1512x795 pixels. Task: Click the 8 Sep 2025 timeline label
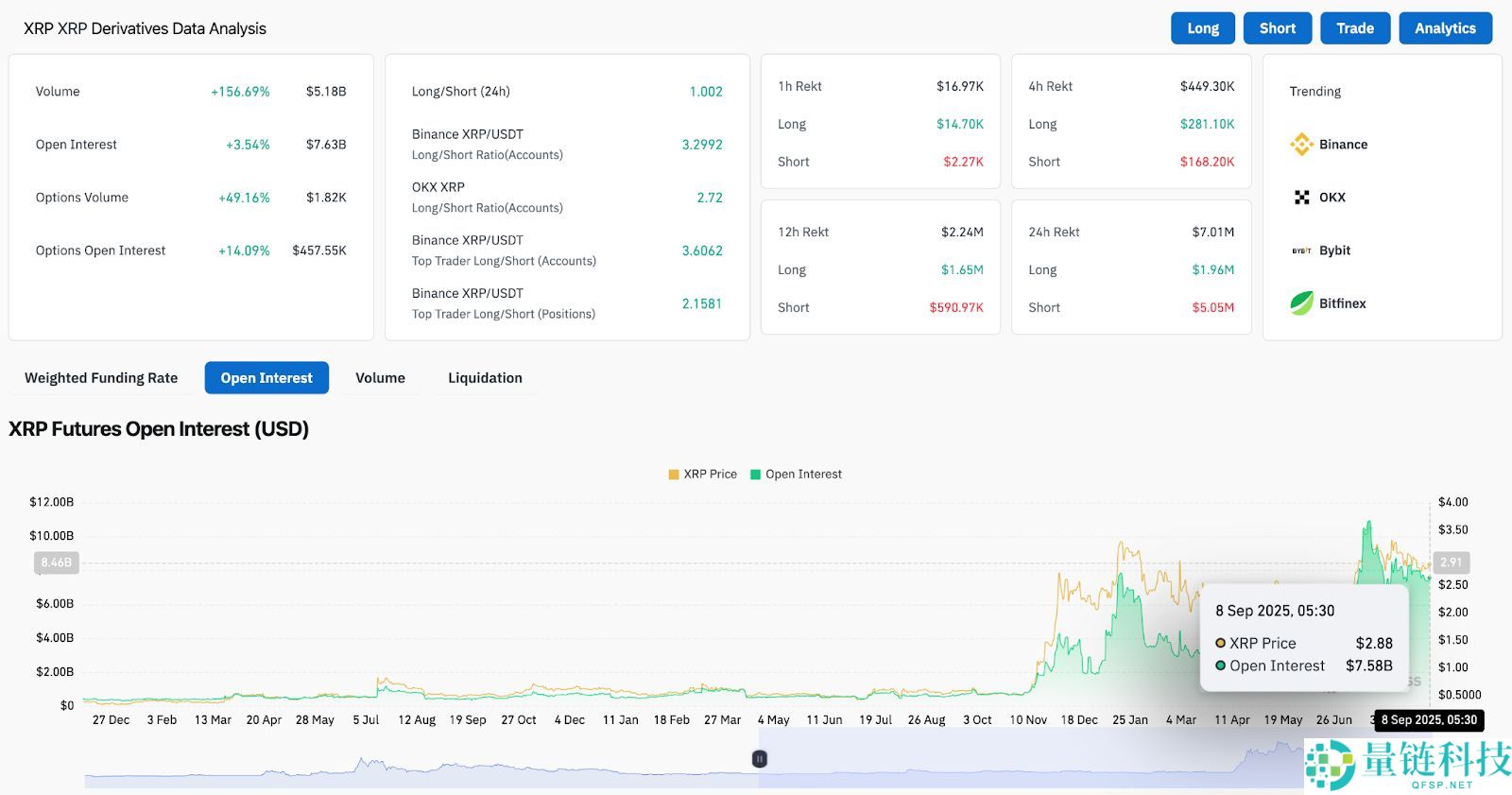pyautogui.click(x=1428, y=720)
